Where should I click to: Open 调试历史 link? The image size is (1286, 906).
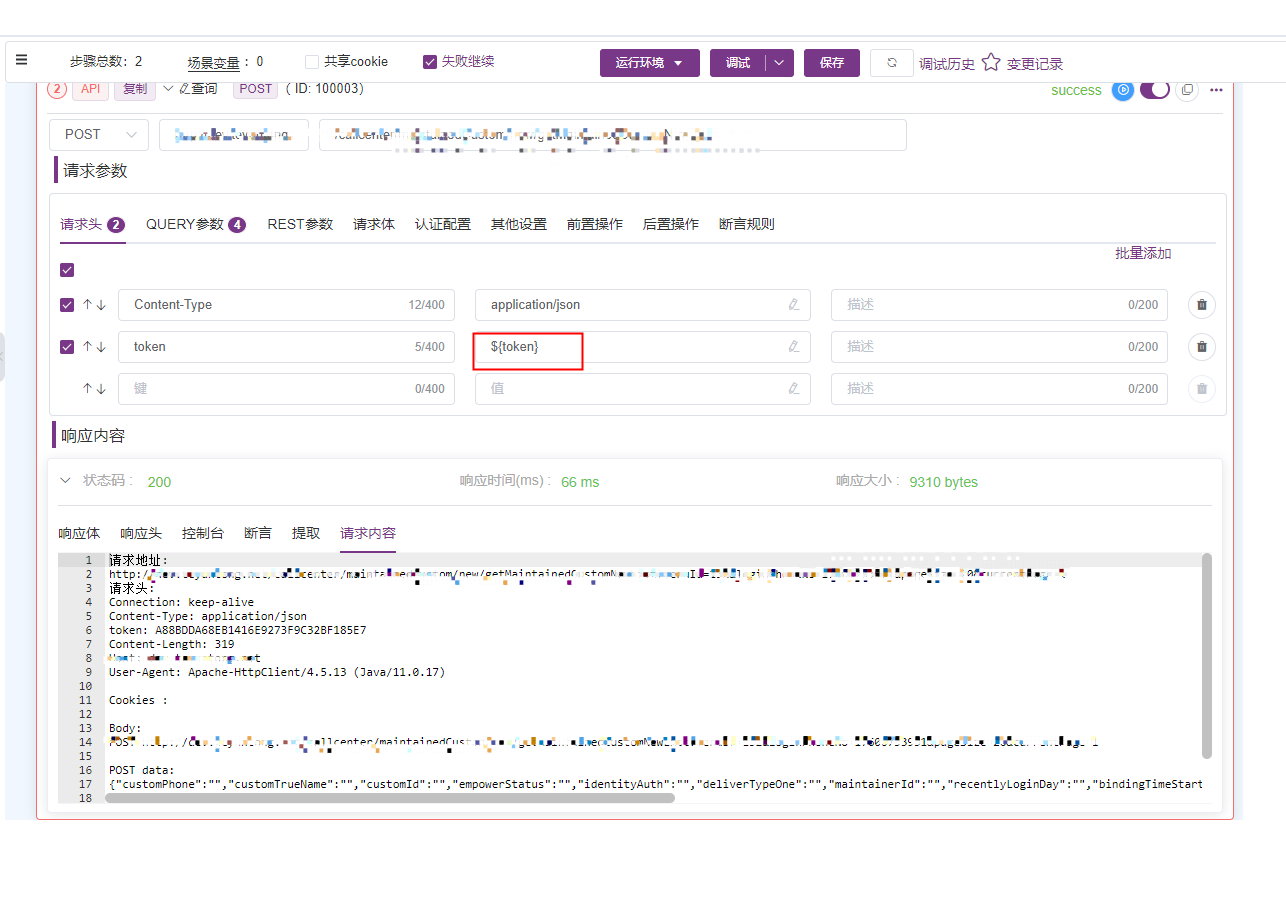tap(947, 64)
